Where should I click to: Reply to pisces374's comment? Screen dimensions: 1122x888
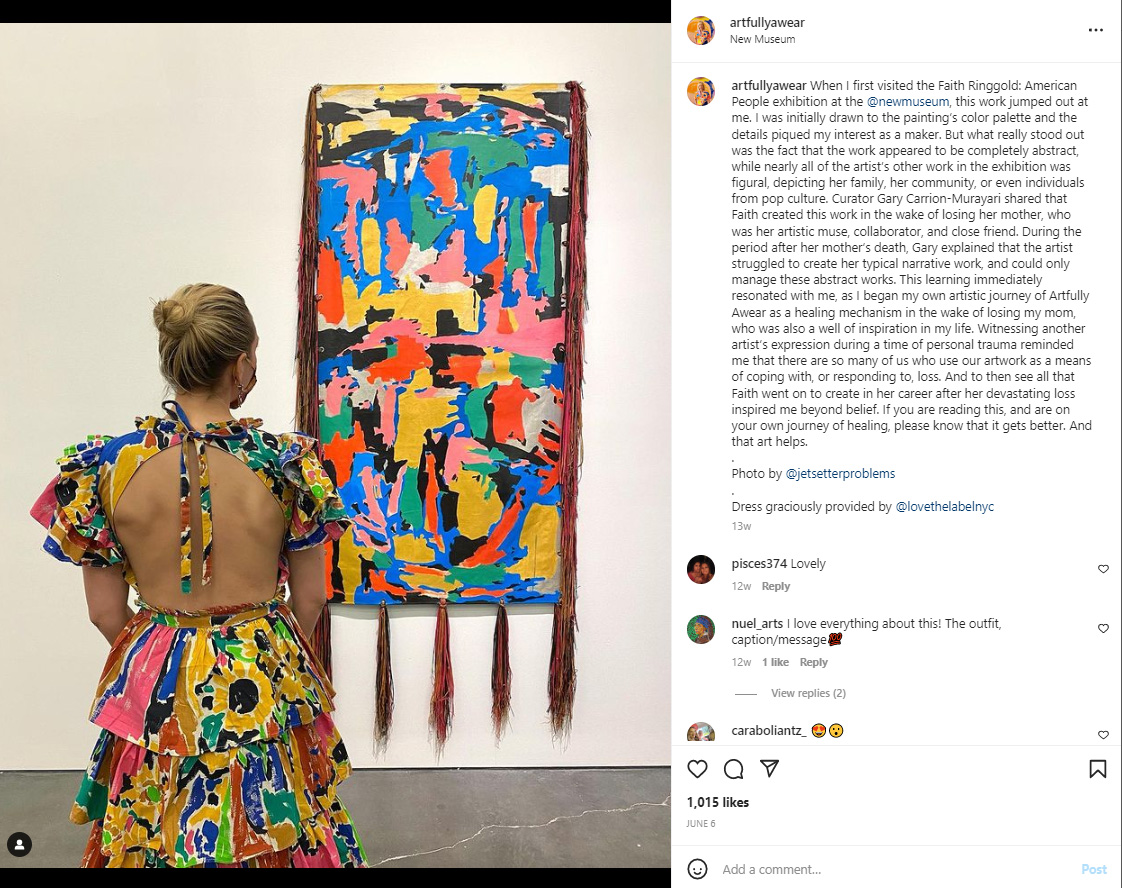[x=775, y=586]
